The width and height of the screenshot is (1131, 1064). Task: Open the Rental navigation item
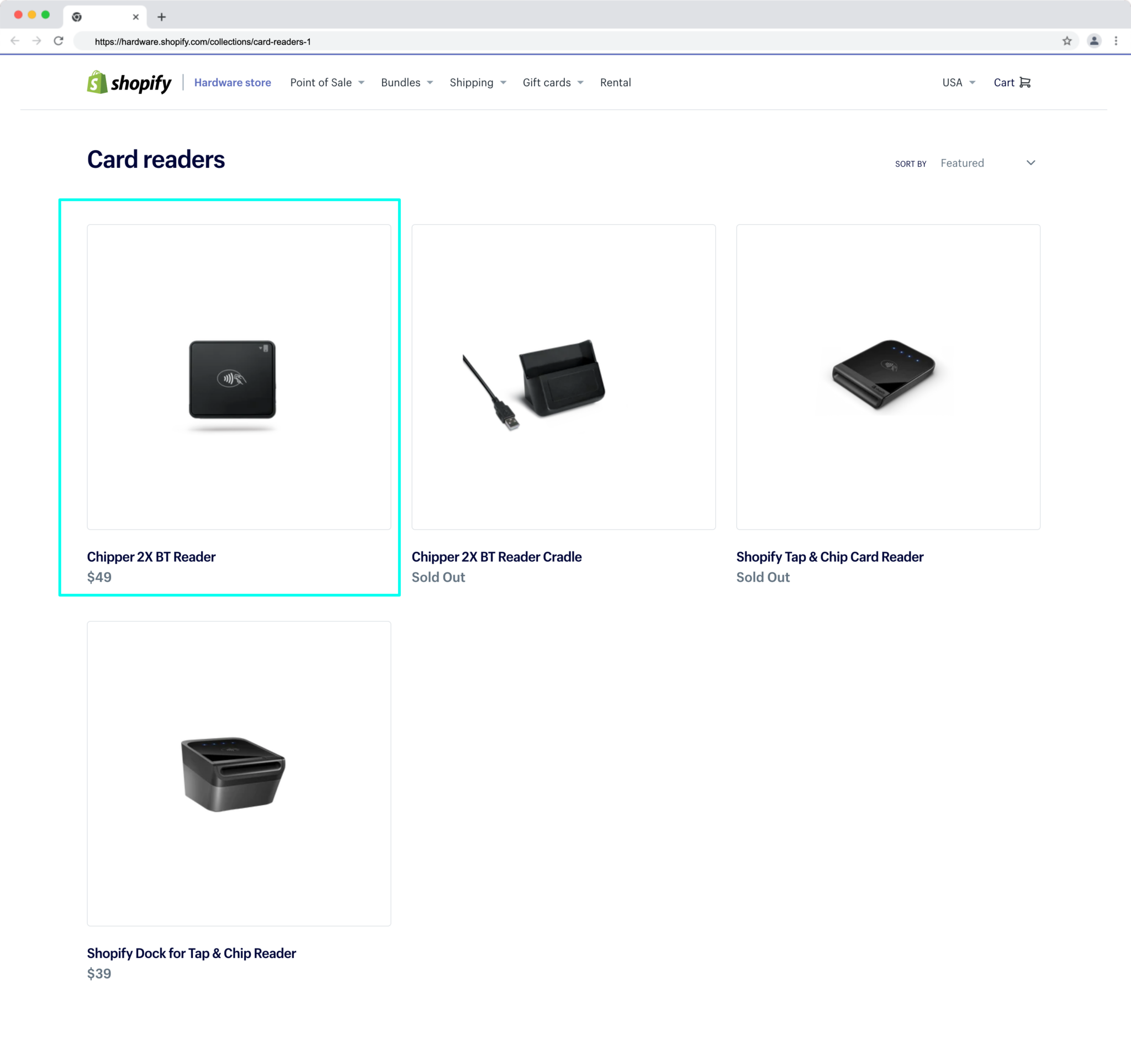pos(615,82)
